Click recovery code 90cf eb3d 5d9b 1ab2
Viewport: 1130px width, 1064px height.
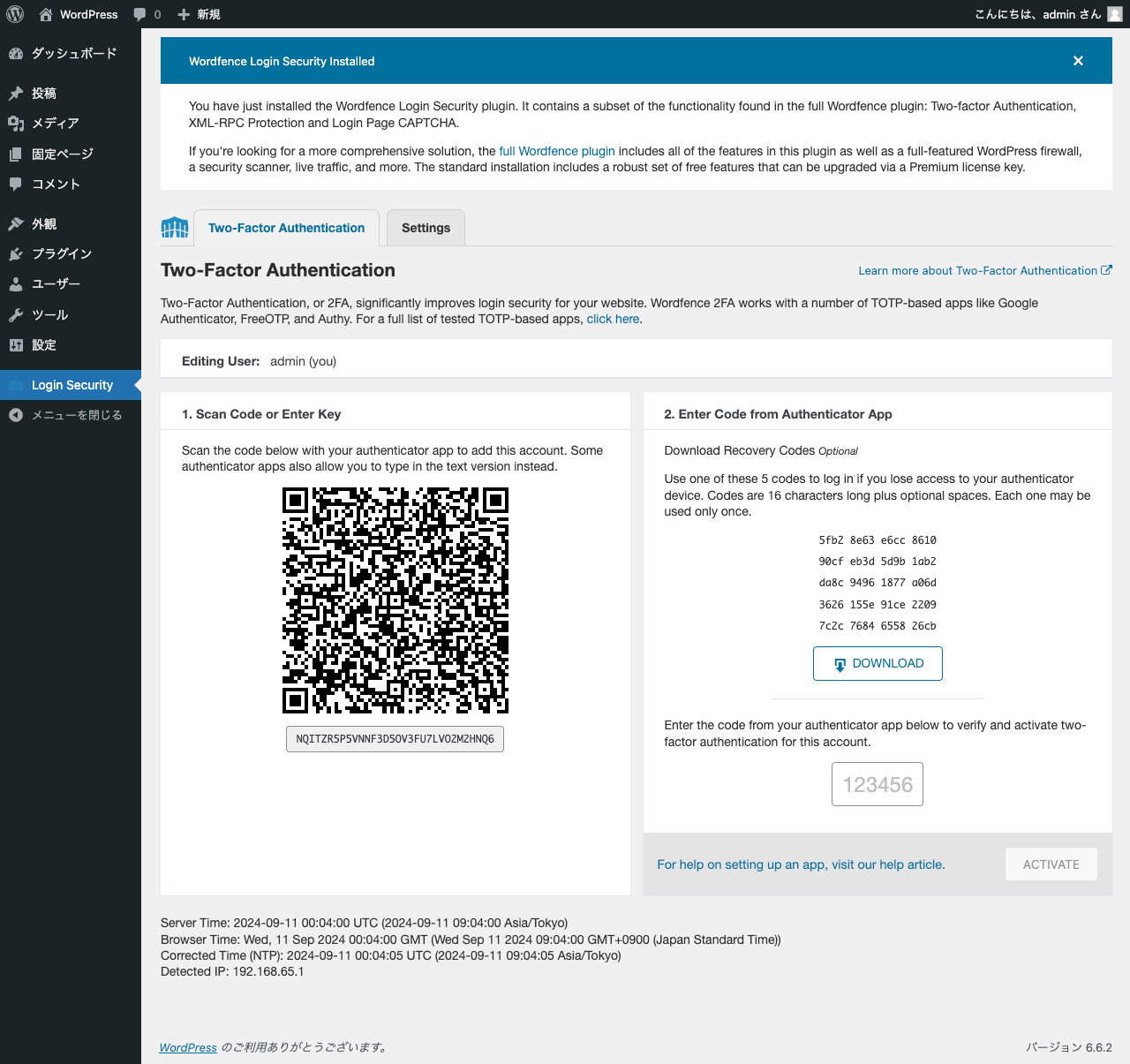[878, 562]
